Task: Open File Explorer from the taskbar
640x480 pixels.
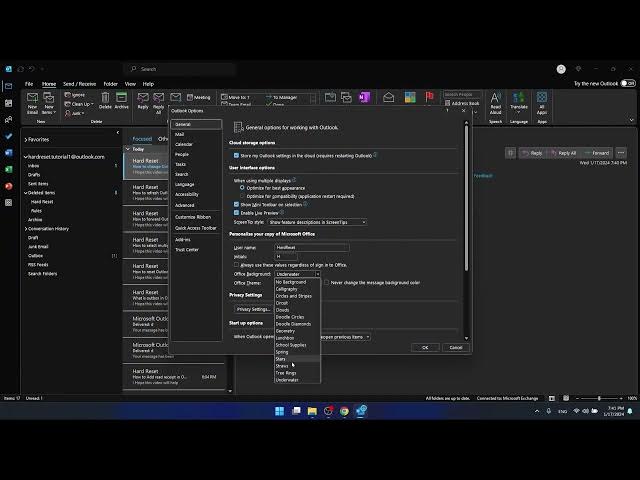Action: (312, 411)
